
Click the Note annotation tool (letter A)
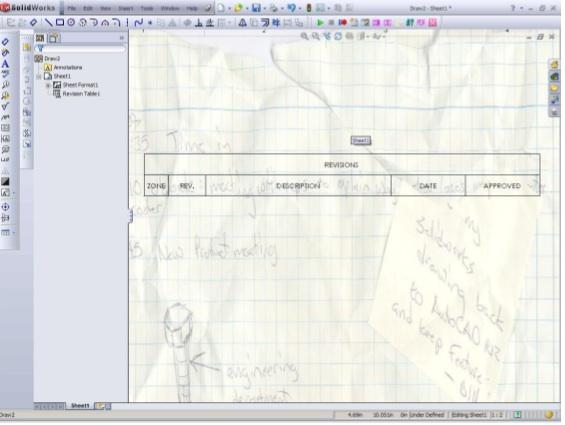5,64
